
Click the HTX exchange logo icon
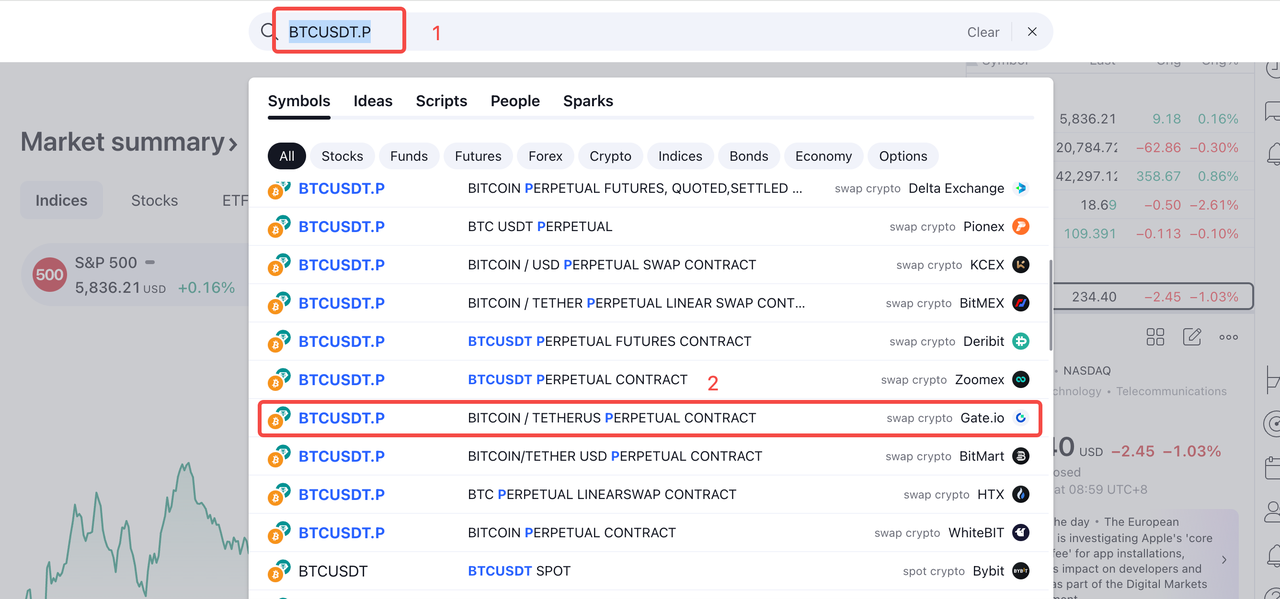click(x=1020, y=494)
